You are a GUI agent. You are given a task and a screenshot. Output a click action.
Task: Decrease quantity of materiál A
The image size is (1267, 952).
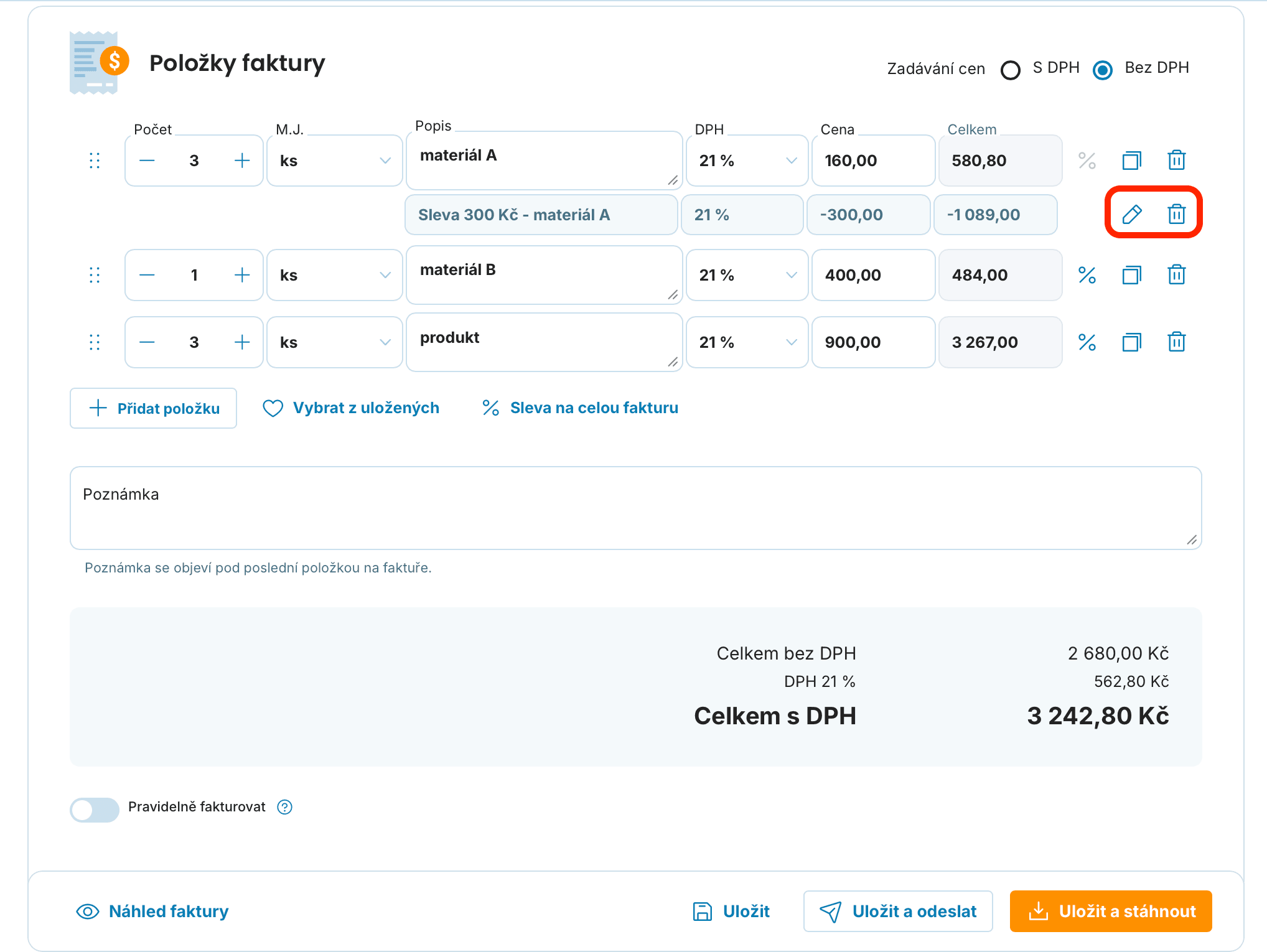147,161
